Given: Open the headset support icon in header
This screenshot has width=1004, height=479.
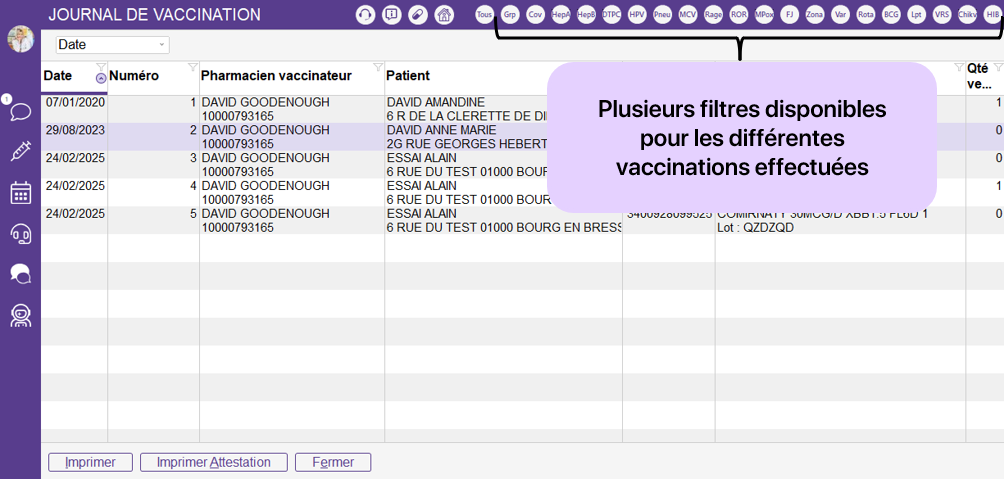Looking at the screenshot, I should point(366,15).
